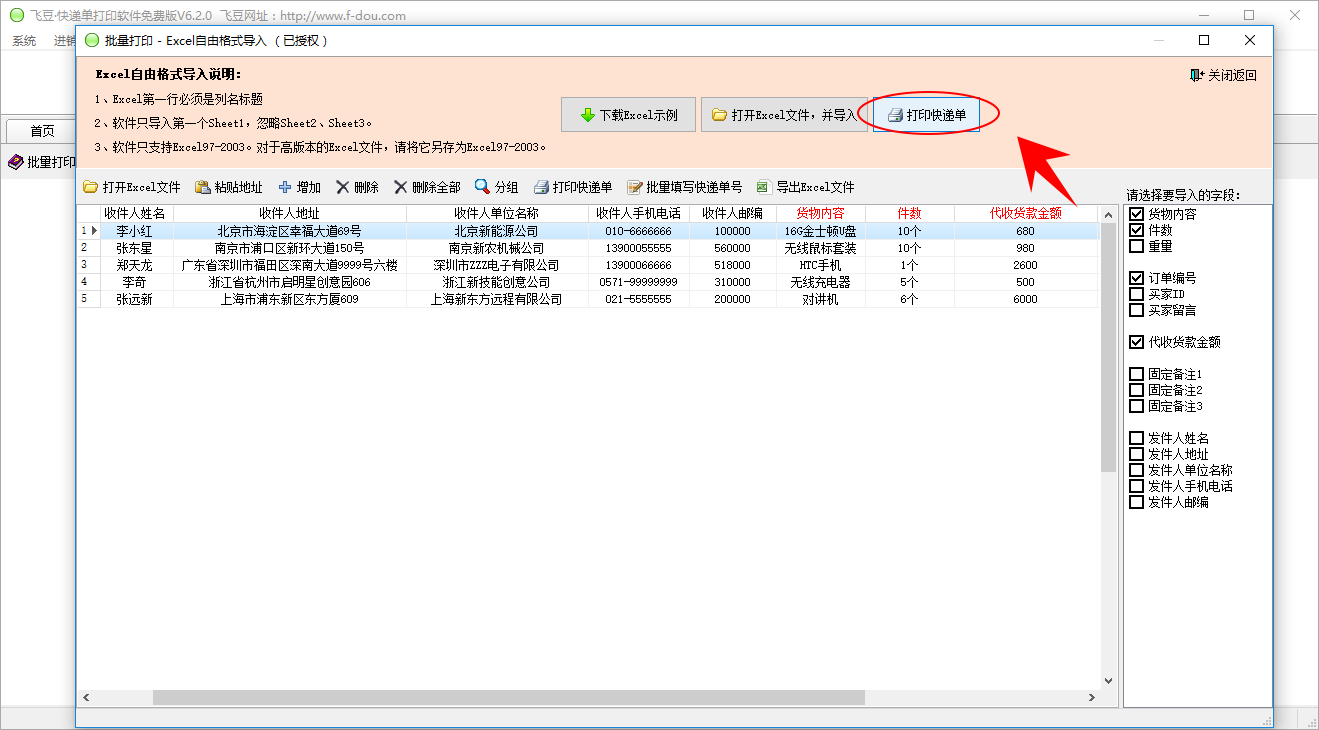The height and width of the screenshot is (730, 1319).
Task: Click company cell 上海新东方远程有限公司
Action: pos(497,299)
